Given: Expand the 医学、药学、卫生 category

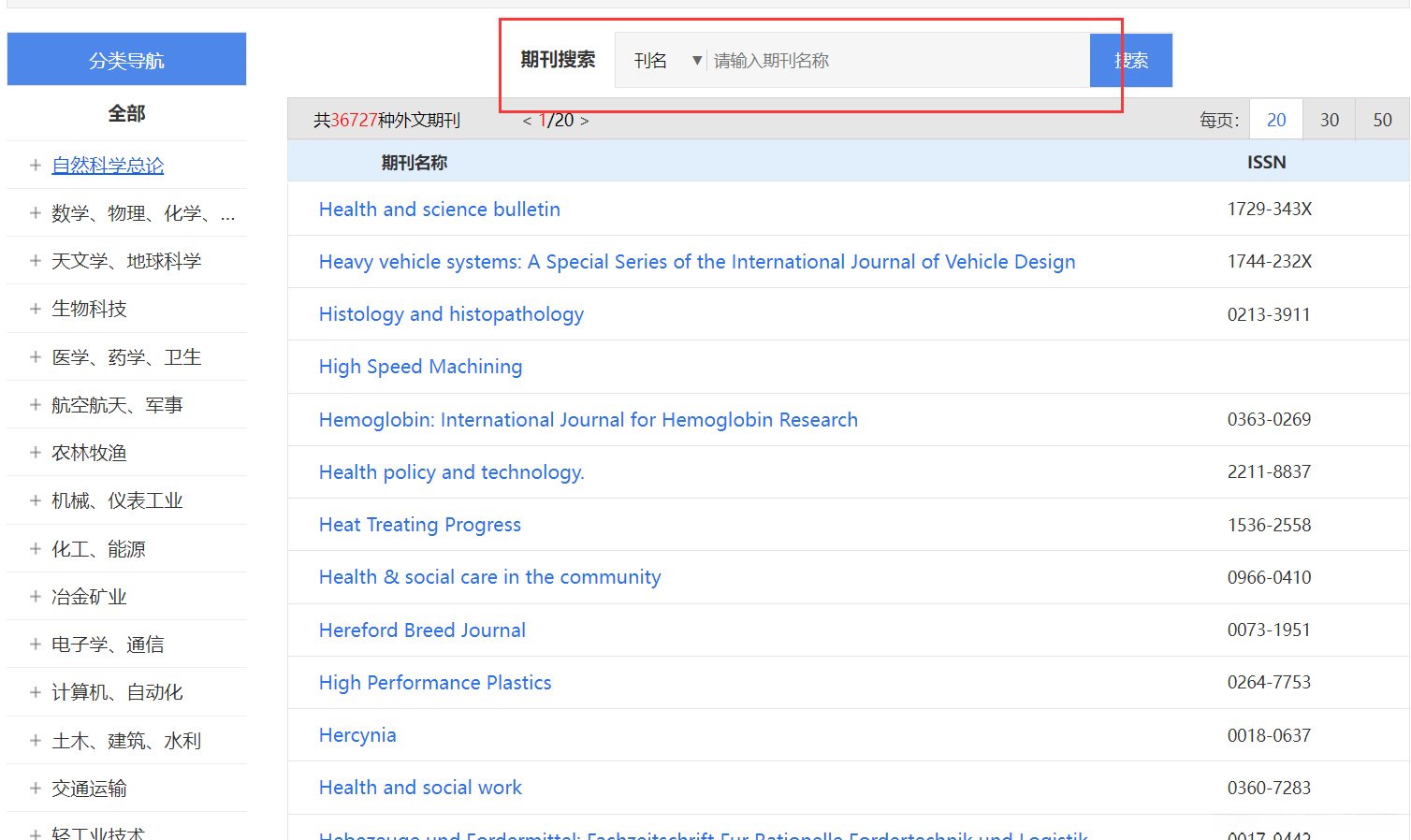Looking at the screenshot, I should click(35, 357).
